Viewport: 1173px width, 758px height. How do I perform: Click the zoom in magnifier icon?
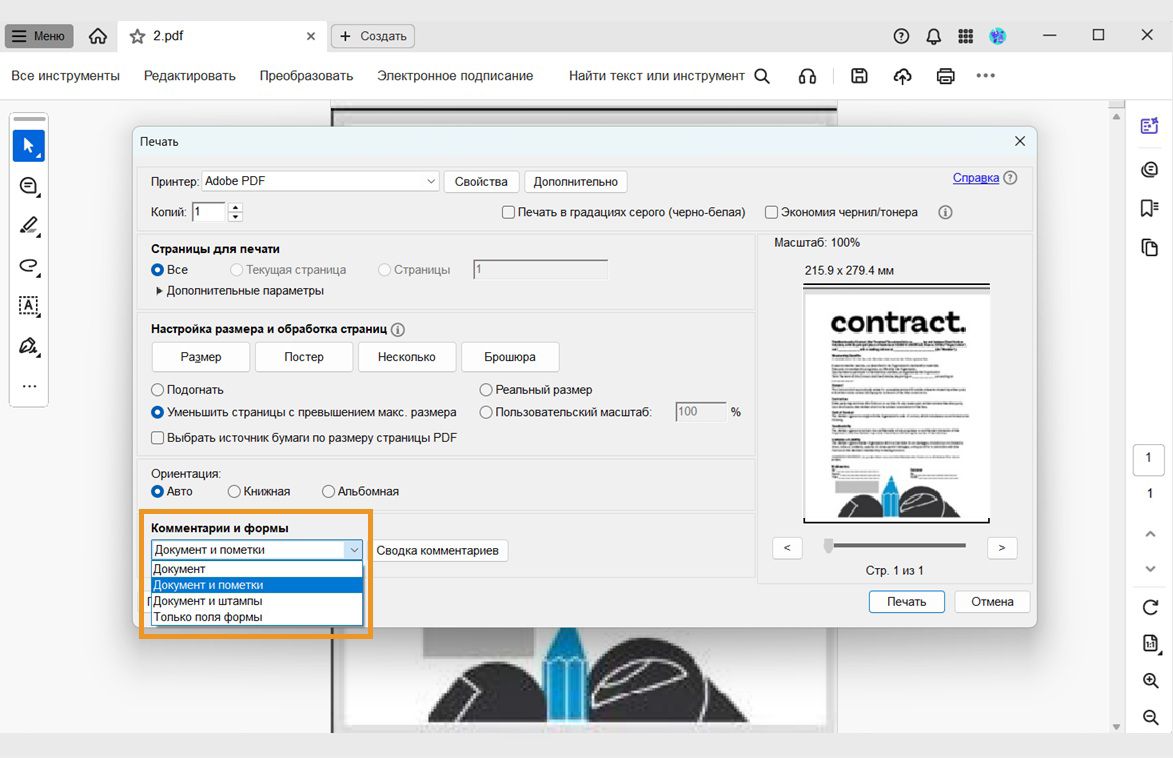pyautogui.click(x=1151, y=680)
